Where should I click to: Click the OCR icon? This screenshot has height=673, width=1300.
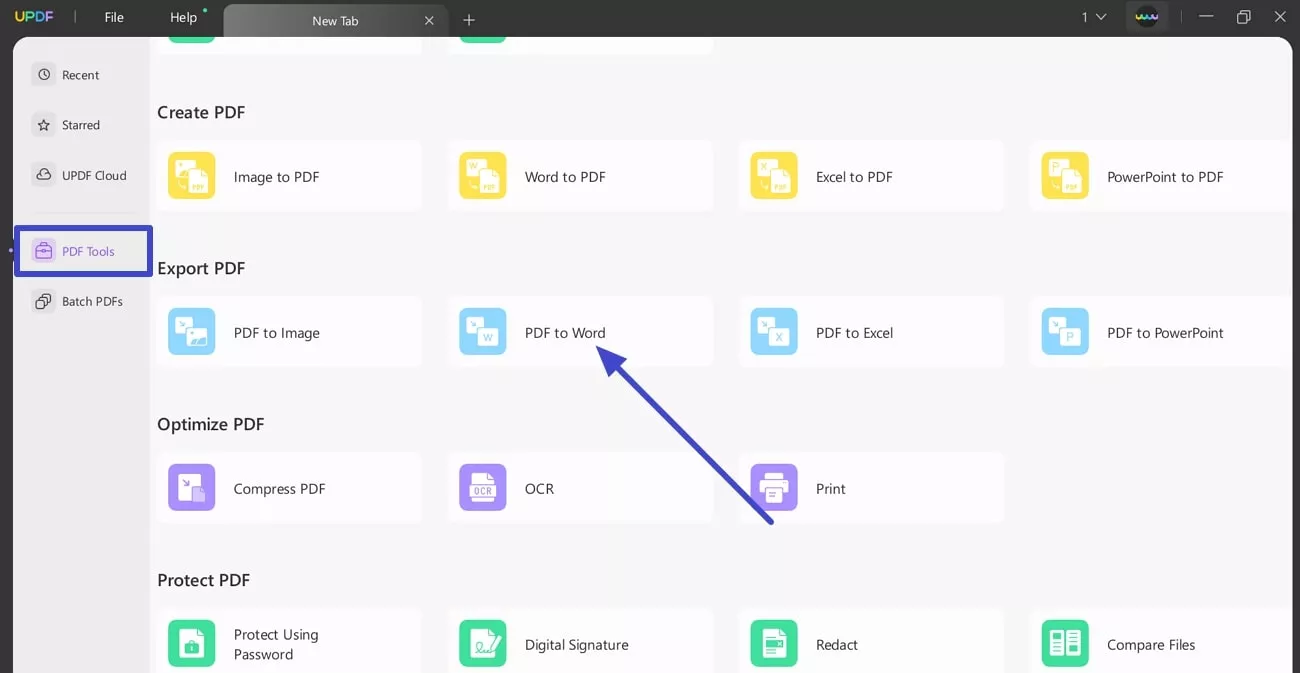pos(482,488)
